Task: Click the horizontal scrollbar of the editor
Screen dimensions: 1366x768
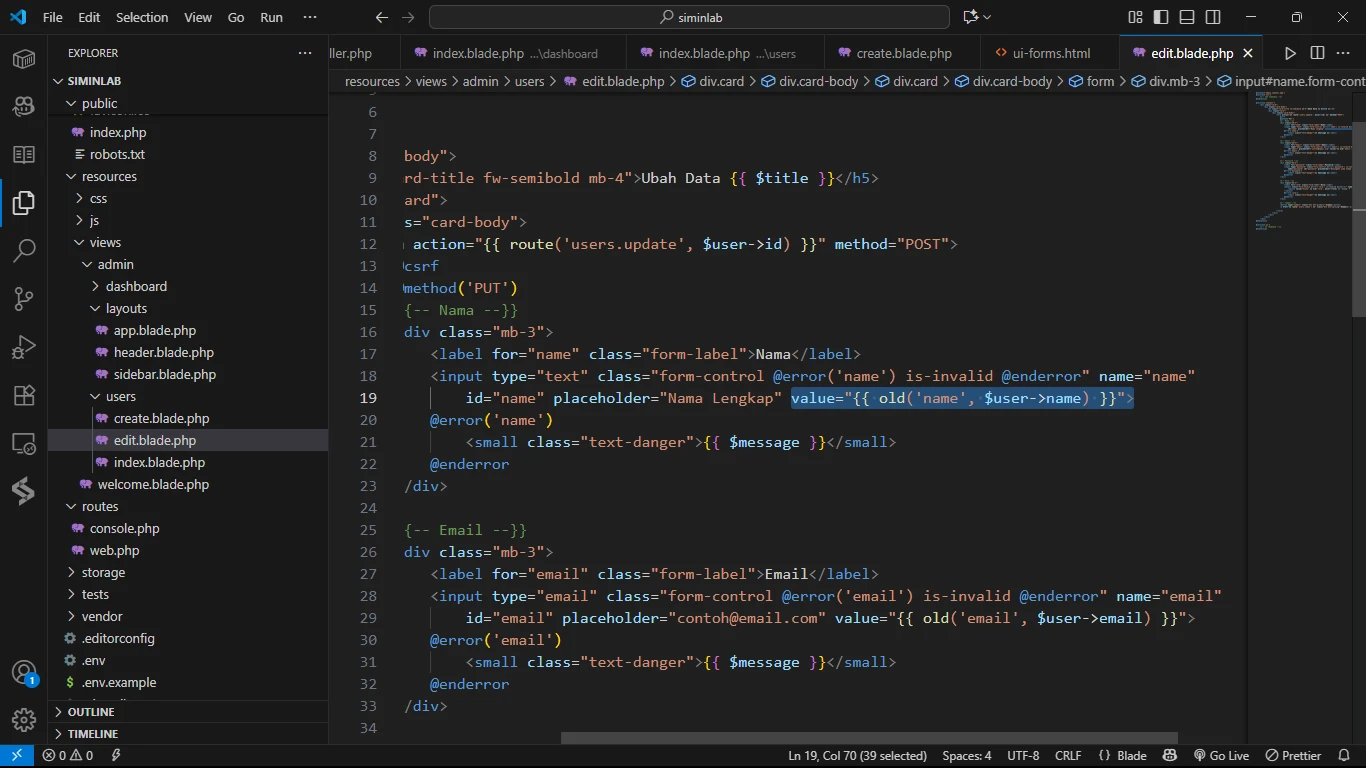Action: pos(868,739)
